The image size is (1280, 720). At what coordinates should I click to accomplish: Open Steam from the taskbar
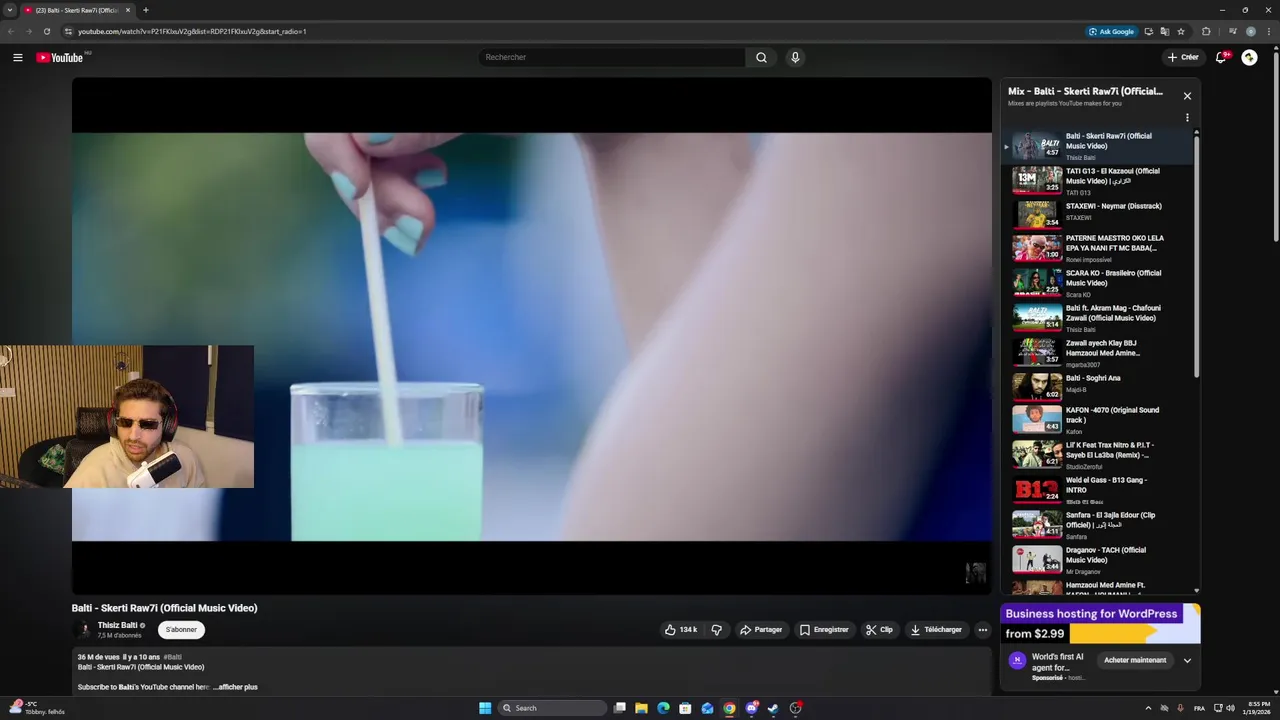[x=773, y=708]
